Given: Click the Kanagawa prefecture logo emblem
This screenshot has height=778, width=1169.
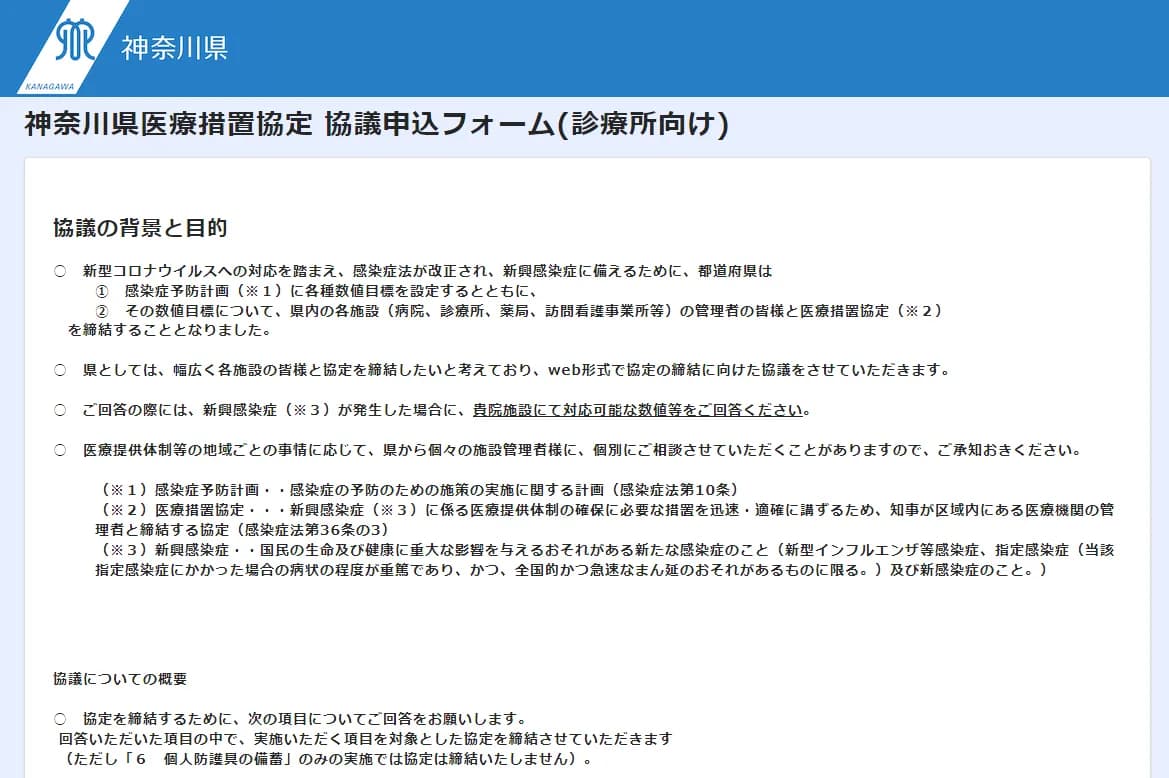Looking at the screenshot, I should [x=76, y=40].
